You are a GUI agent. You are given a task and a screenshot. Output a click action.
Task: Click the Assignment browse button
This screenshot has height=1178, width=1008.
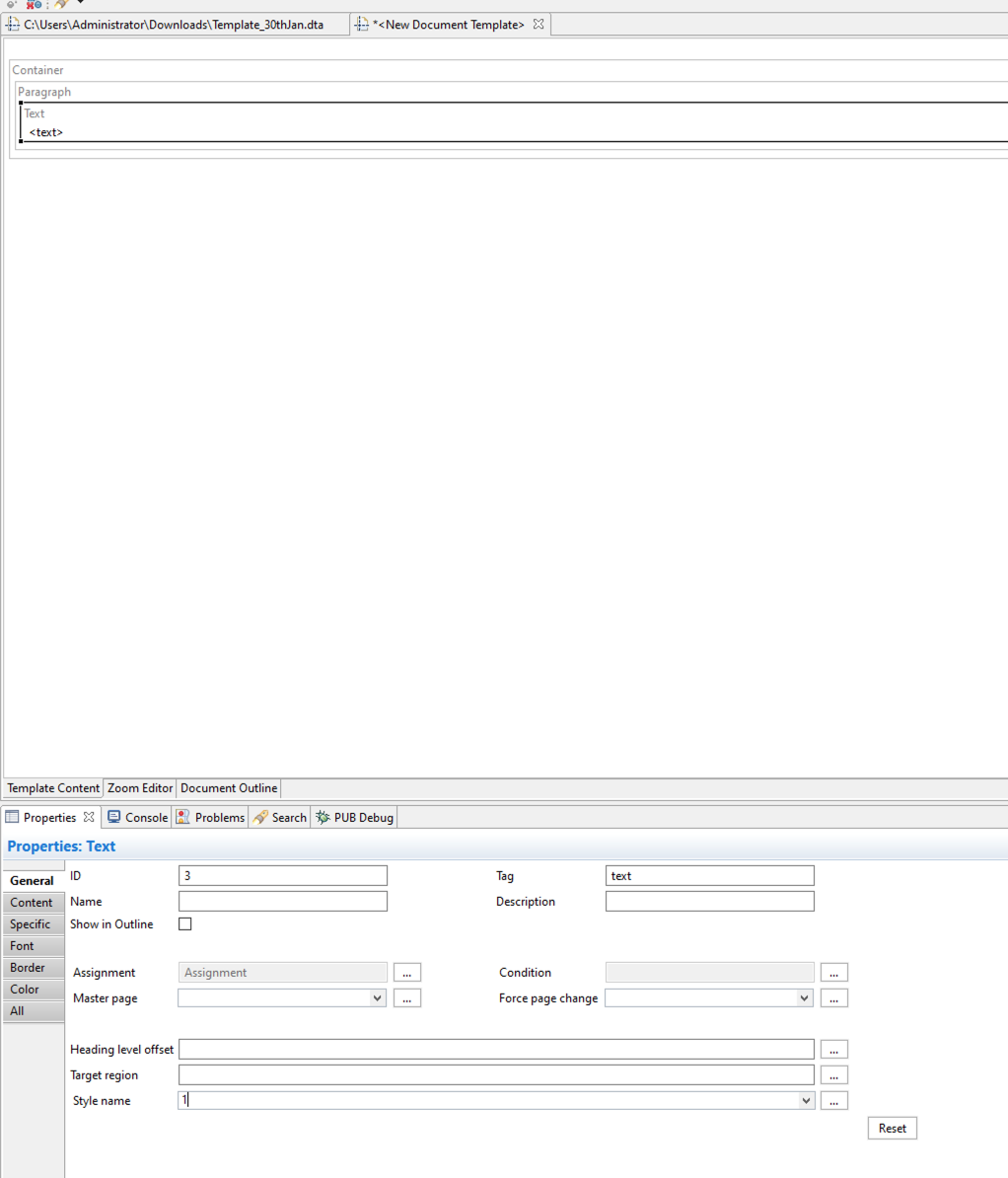tap(407, 972)
